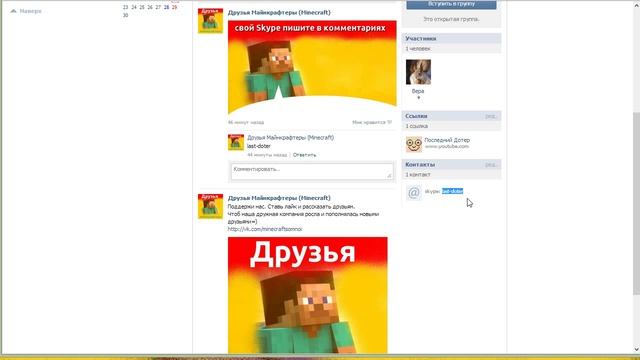
Task: Click the highlighted Skype contact name
Action: 452,191
